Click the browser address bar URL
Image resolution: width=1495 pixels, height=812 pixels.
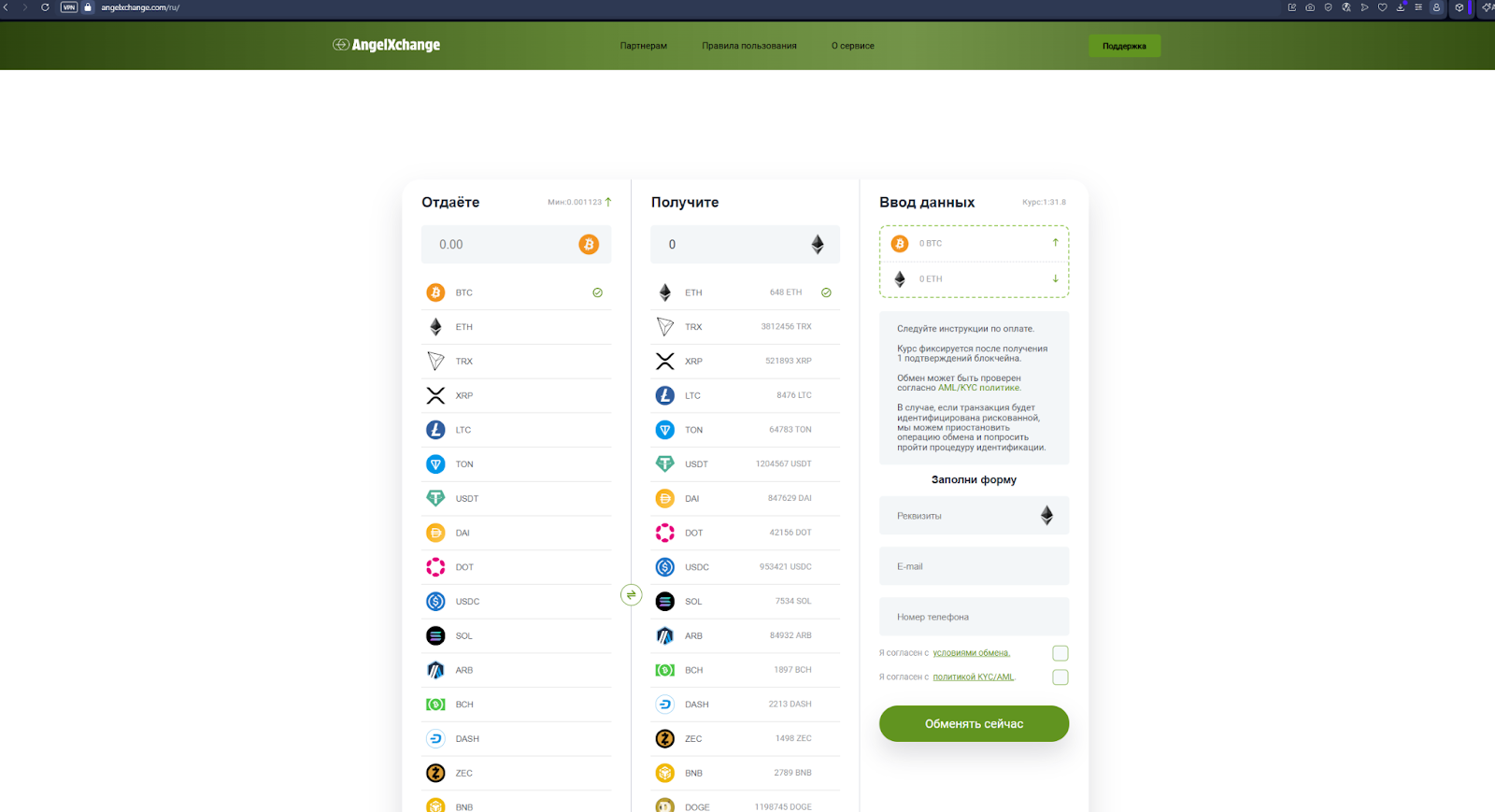[140, 7]
